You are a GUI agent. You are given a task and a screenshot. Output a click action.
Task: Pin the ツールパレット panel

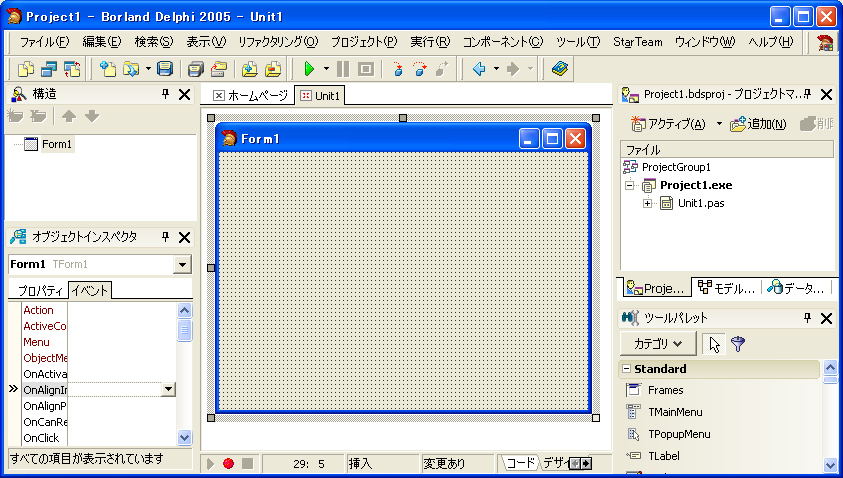(x=807, y=317)
